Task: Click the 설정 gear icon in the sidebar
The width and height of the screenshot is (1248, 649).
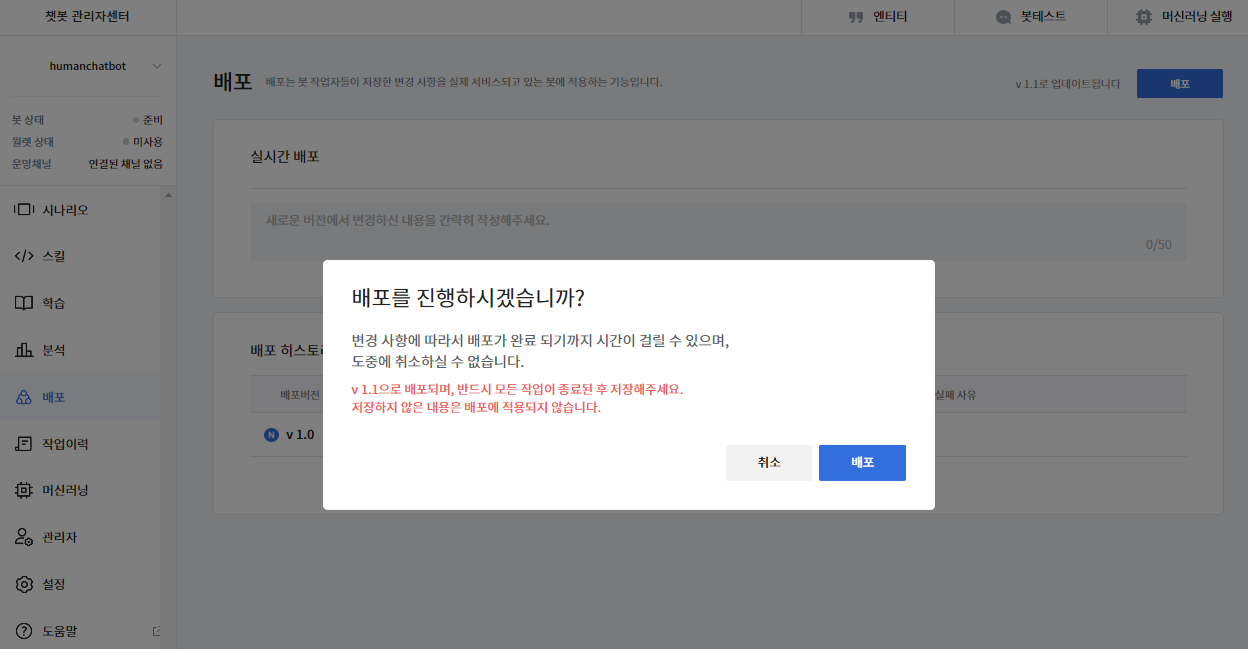Action: pyautogui.click(x=24, y=584)
